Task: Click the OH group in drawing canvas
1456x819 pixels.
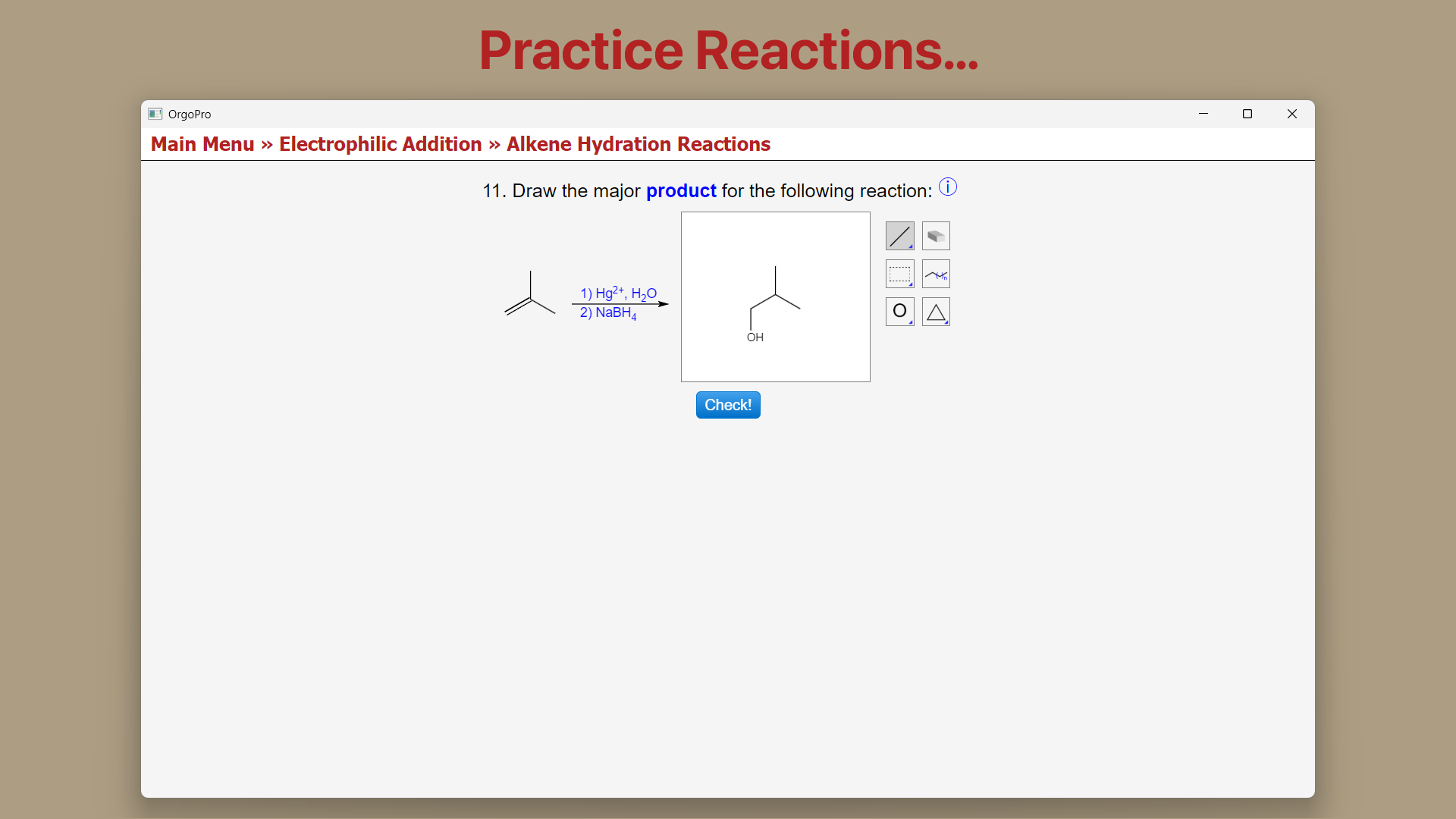Action: [755, 337]
